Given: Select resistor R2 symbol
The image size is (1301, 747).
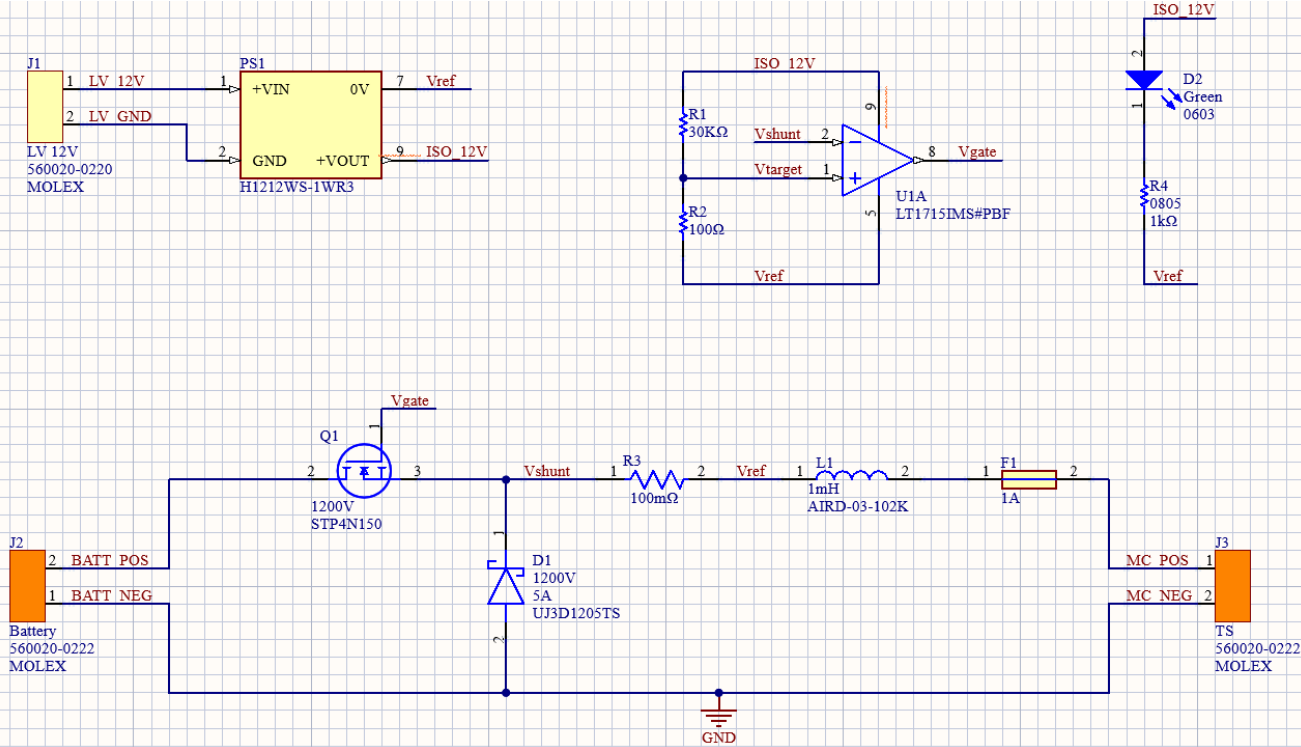Looking at the screenshot, I should 683,221.
